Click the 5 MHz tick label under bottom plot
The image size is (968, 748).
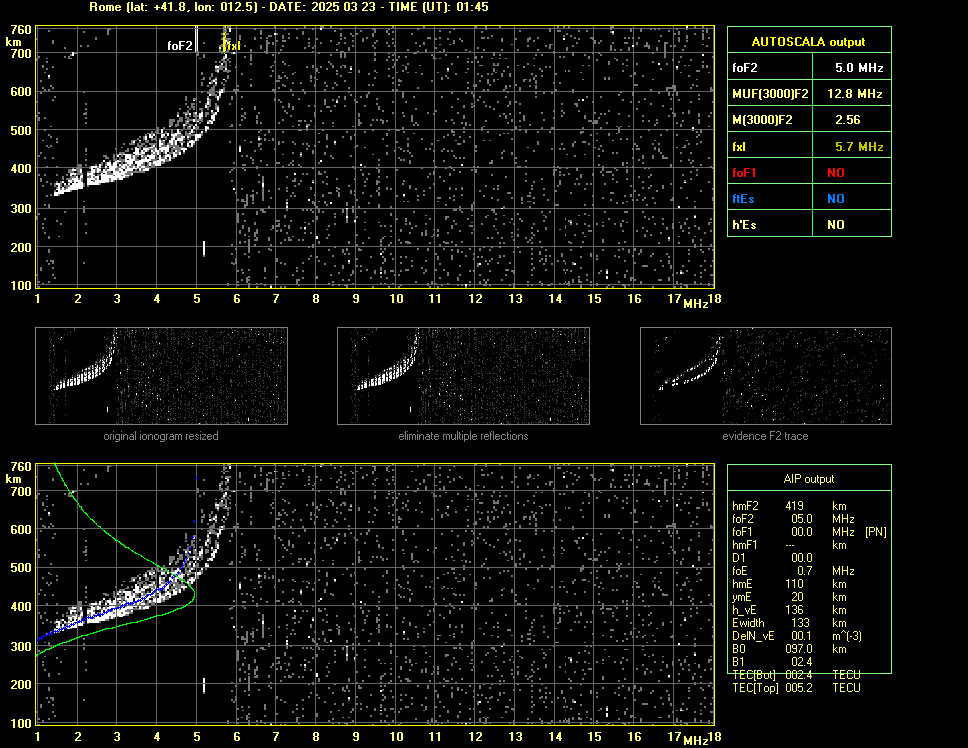pyautogui.click(x=197, y=736)
